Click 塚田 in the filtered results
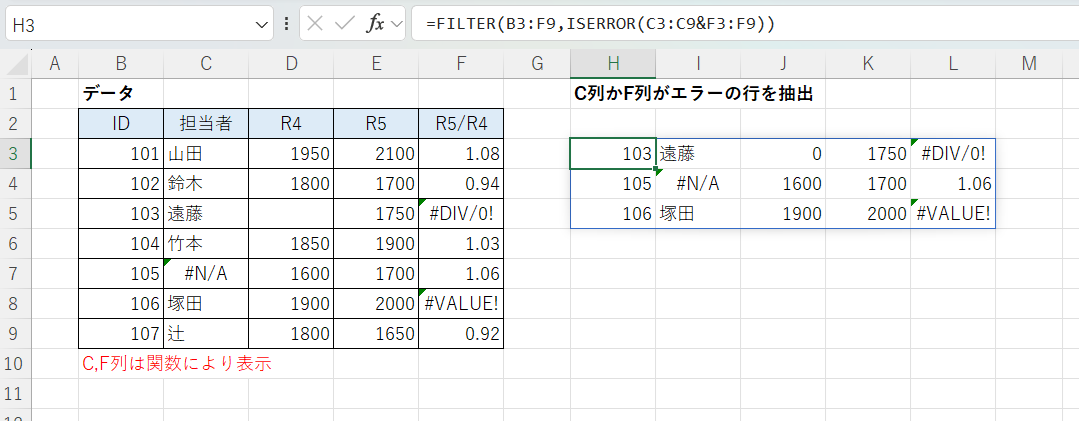The image size is (1079, 421). pos(698,214)
